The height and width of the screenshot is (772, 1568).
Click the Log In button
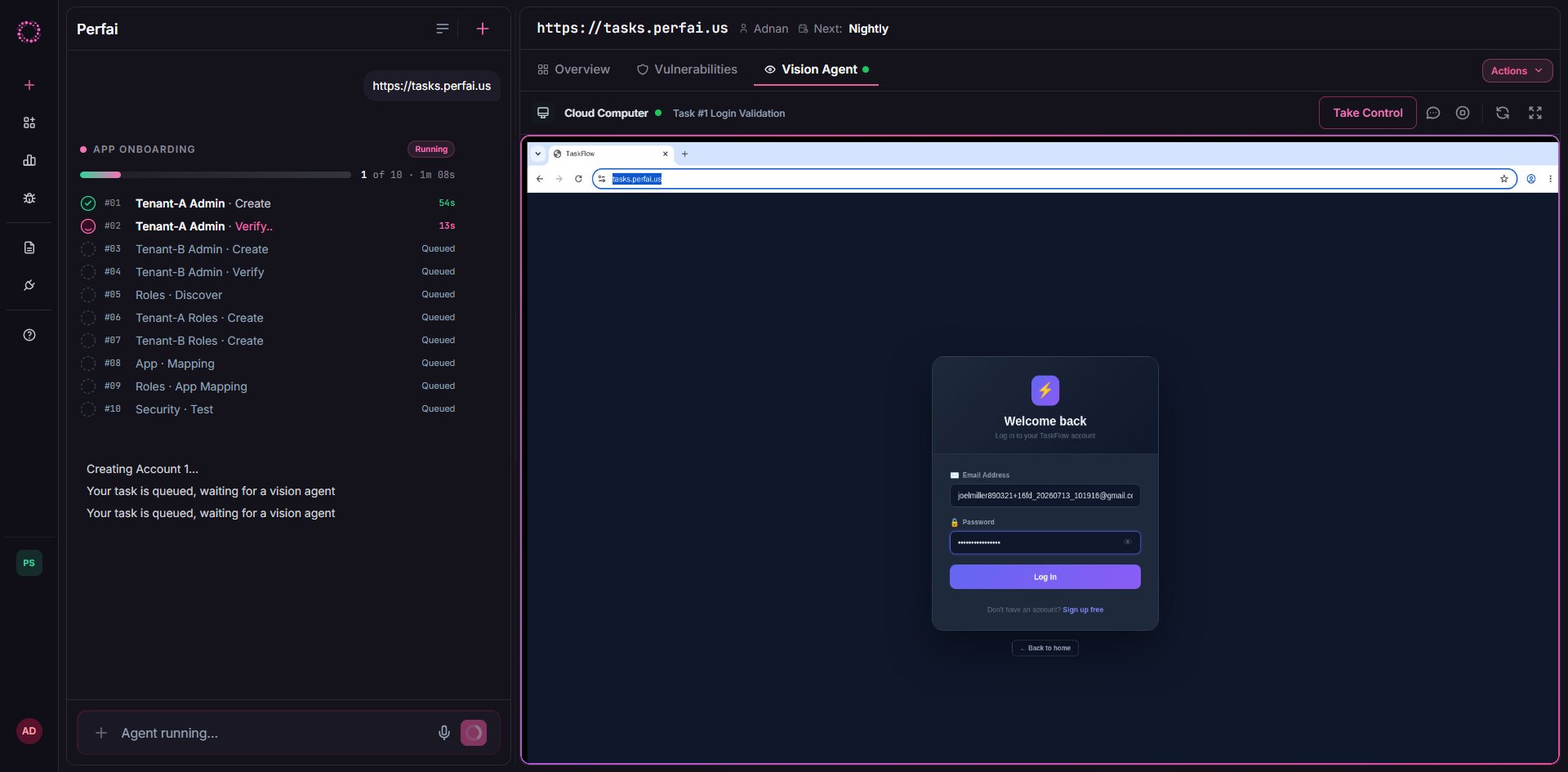(x=1045, y=577)
